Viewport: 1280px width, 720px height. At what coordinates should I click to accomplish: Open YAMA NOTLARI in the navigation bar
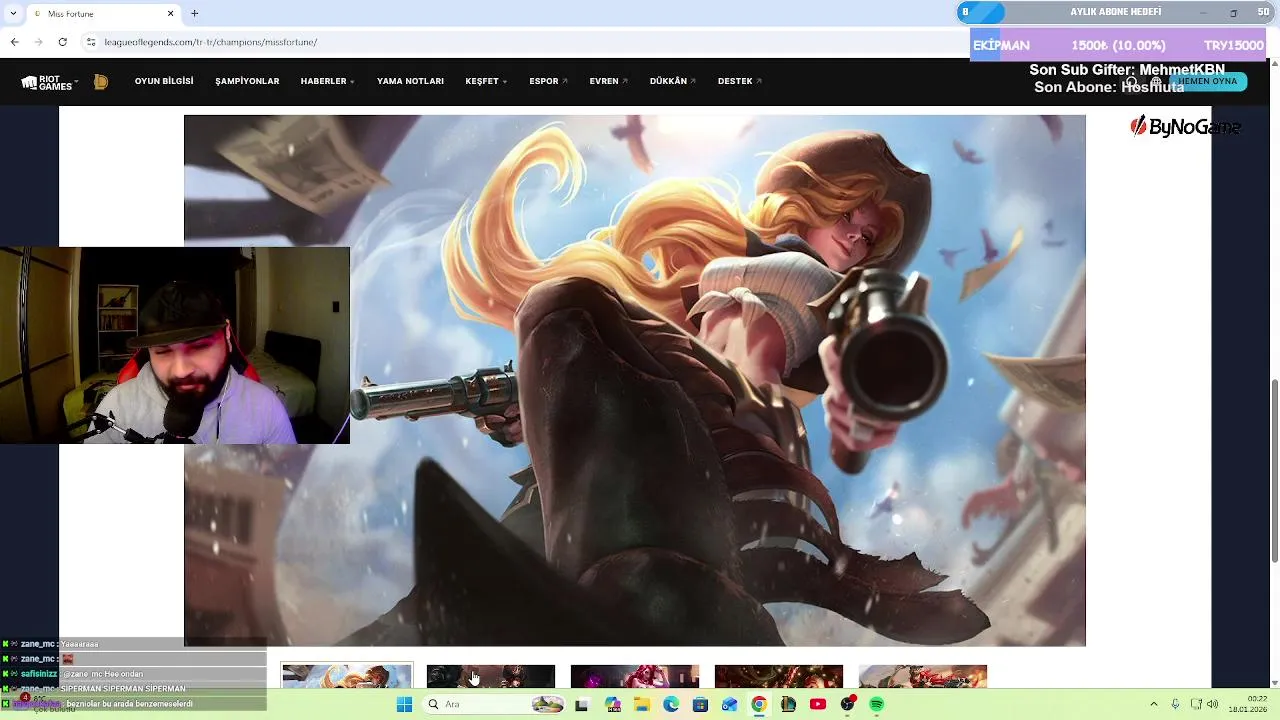click(410, 81)
